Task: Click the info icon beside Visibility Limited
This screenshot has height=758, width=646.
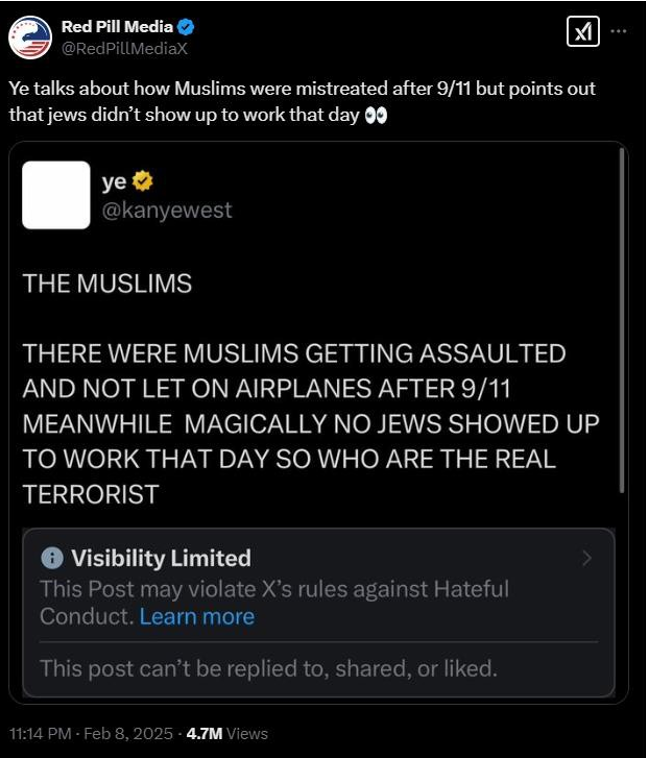Action: pos(53,558)
